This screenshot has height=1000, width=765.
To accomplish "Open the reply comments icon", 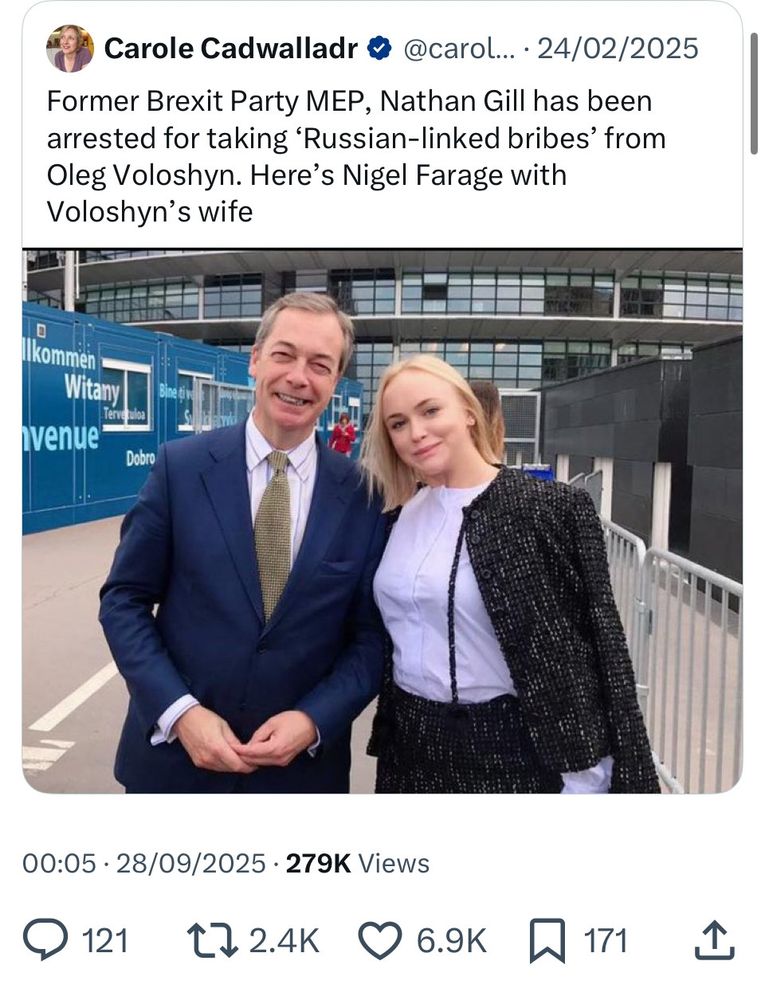I will [x=46, y=938].
